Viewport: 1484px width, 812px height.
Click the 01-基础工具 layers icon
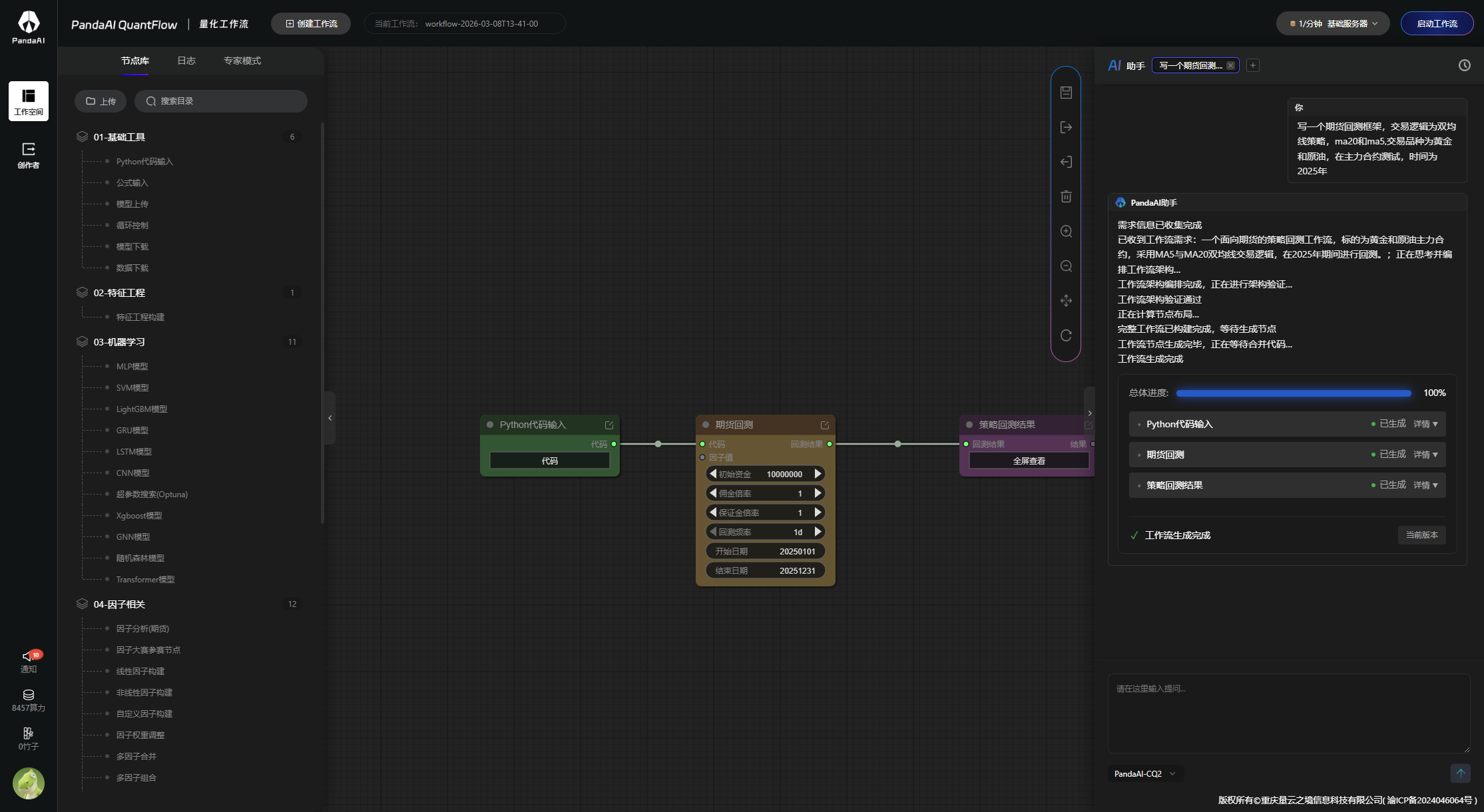[82, 136]
